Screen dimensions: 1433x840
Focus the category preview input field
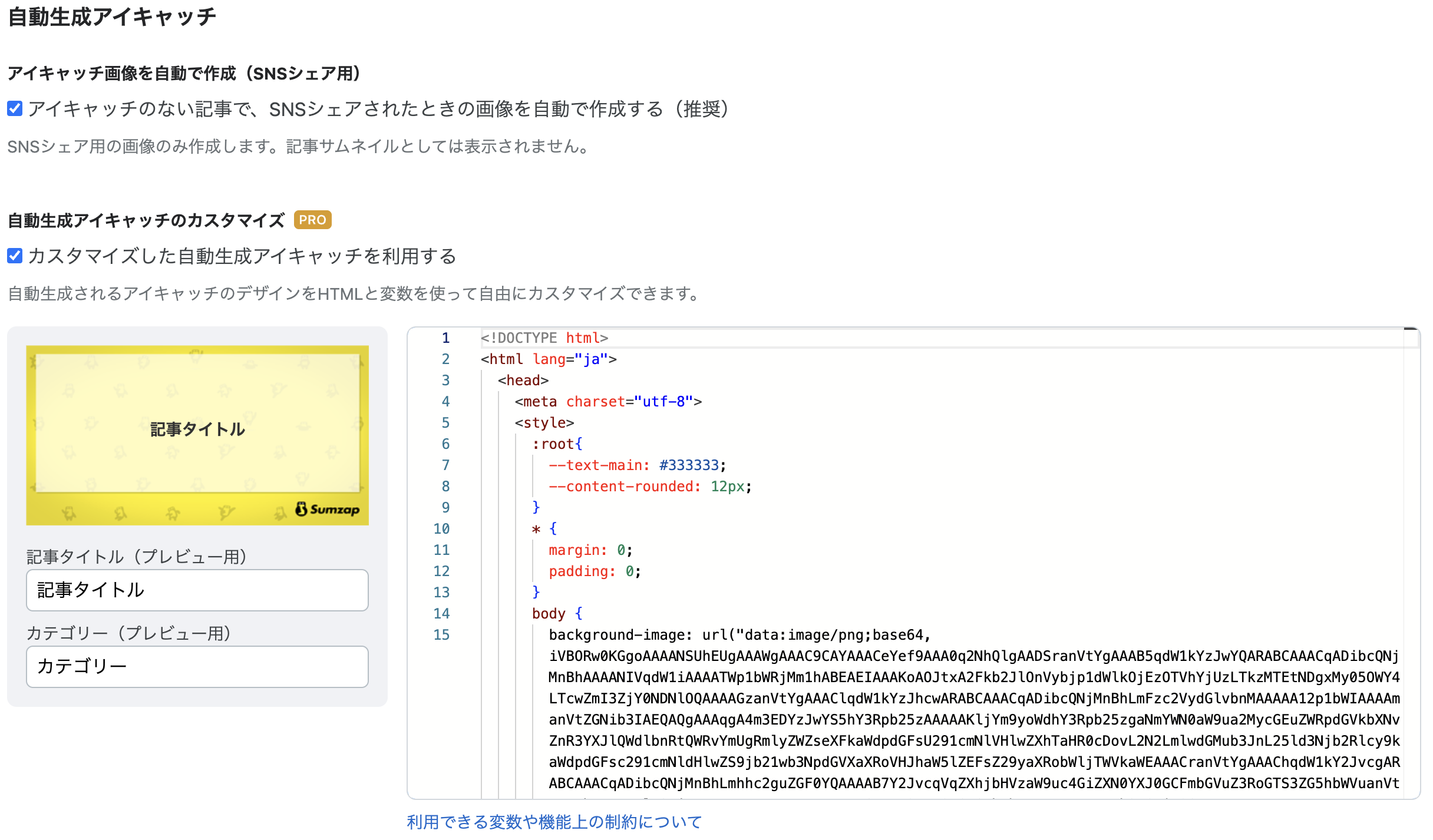(x=197, y=666)
